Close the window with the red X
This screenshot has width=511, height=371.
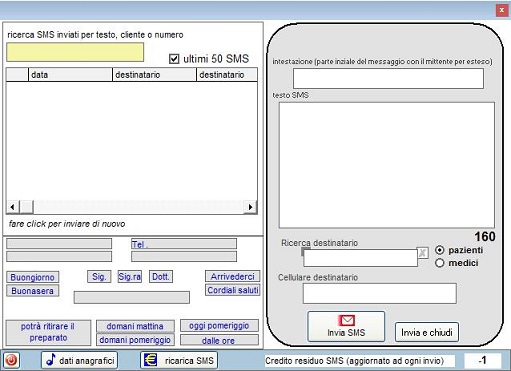tap(502, 10)
